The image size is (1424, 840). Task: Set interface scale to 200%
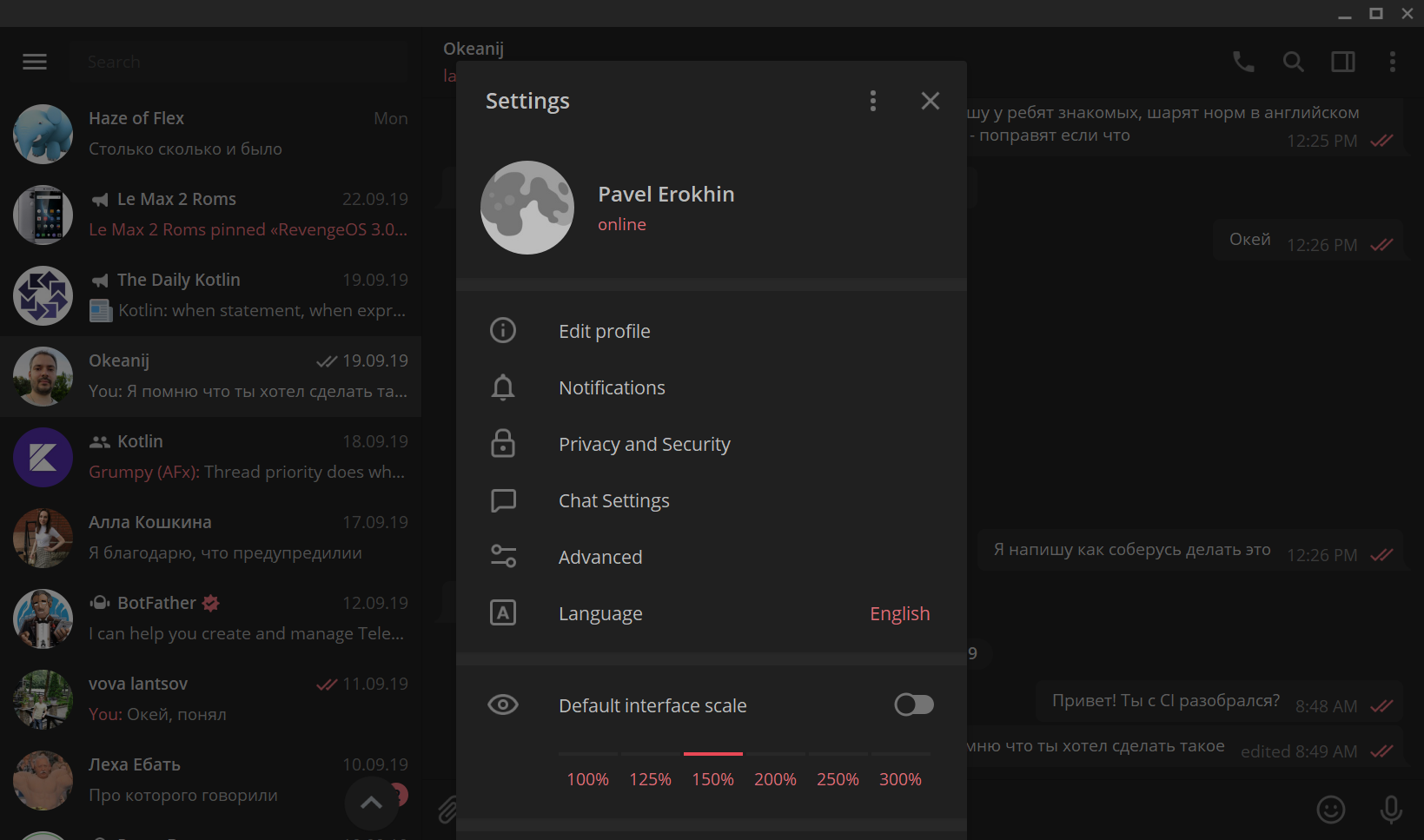[x=774, y=779]
